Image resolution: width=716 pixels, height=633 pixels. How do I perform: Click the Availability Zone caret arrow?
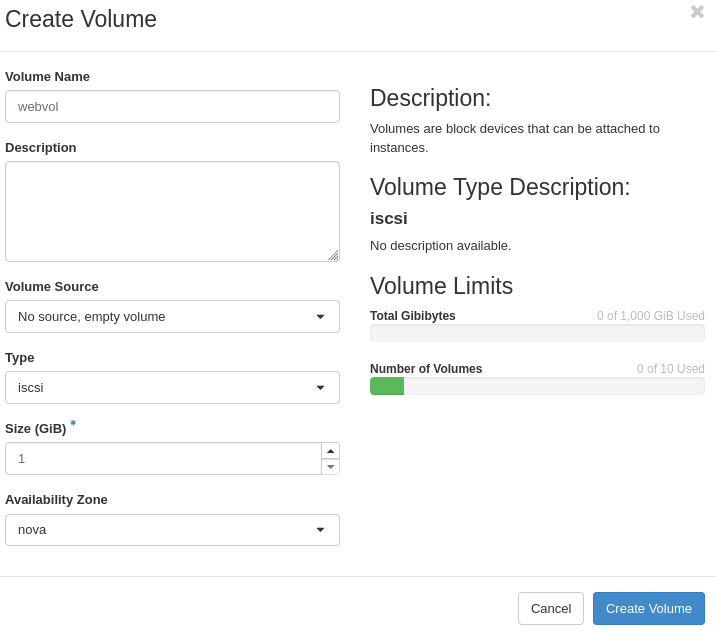pyautogui.click(x=321, y=530)
